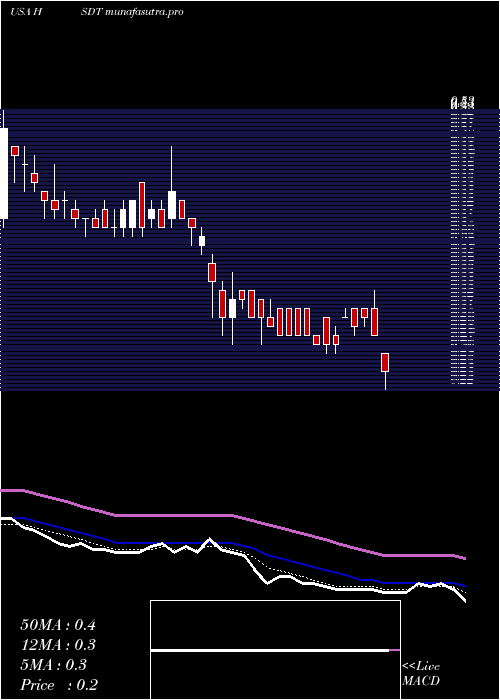Click the 'munafasutra.pro' chart title text
This screenshot has width=500, height=700.
(x=146, y=12)
